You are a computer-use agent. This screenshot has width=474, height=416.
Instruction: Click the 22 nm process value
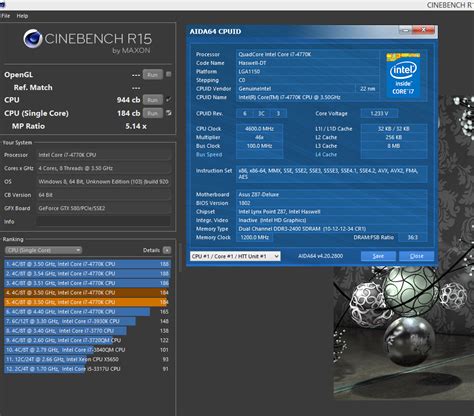[x=367, y=89]
